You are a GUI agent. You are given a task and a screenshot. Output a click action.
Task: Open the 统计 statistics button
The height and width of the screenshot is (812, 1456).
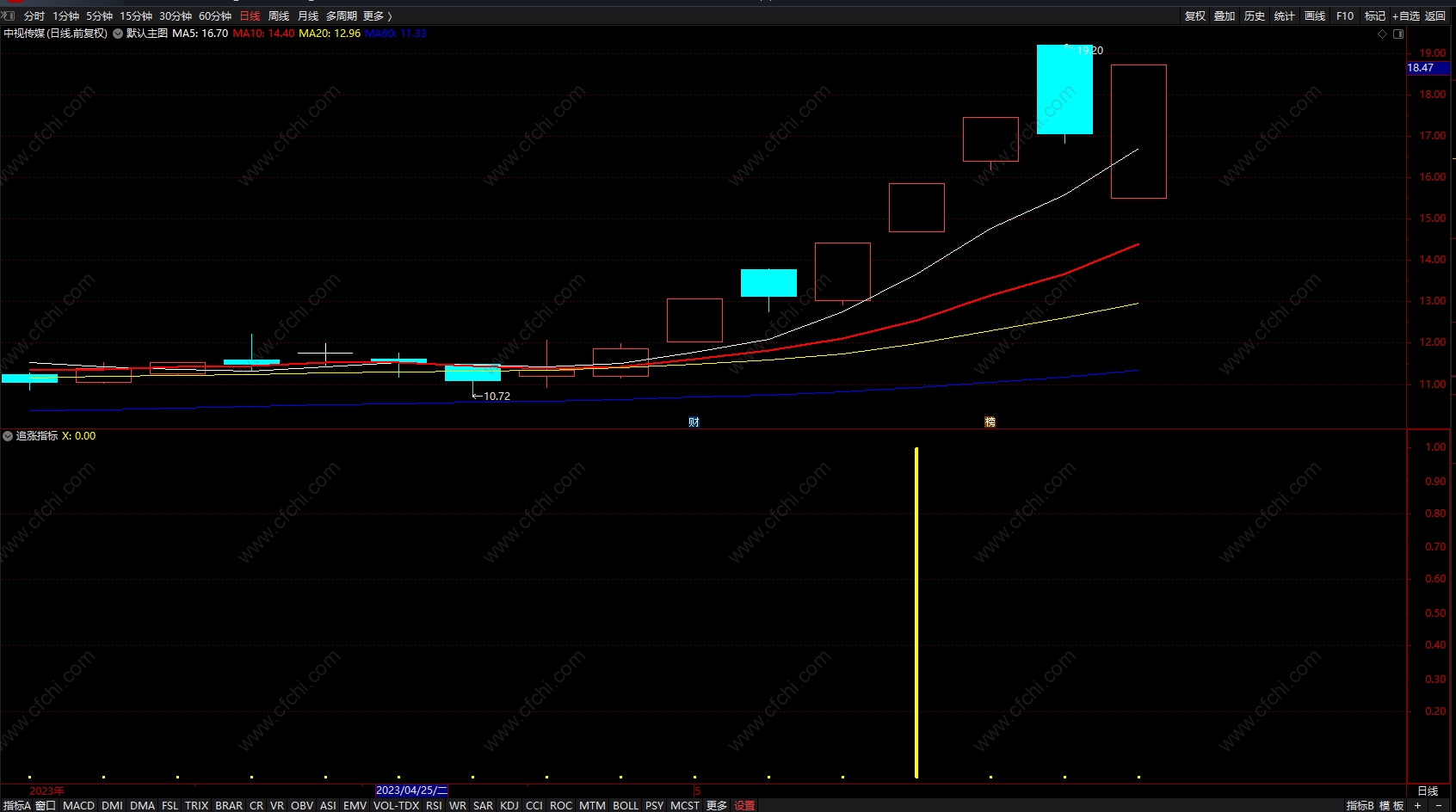click(x=1285, y=16)
